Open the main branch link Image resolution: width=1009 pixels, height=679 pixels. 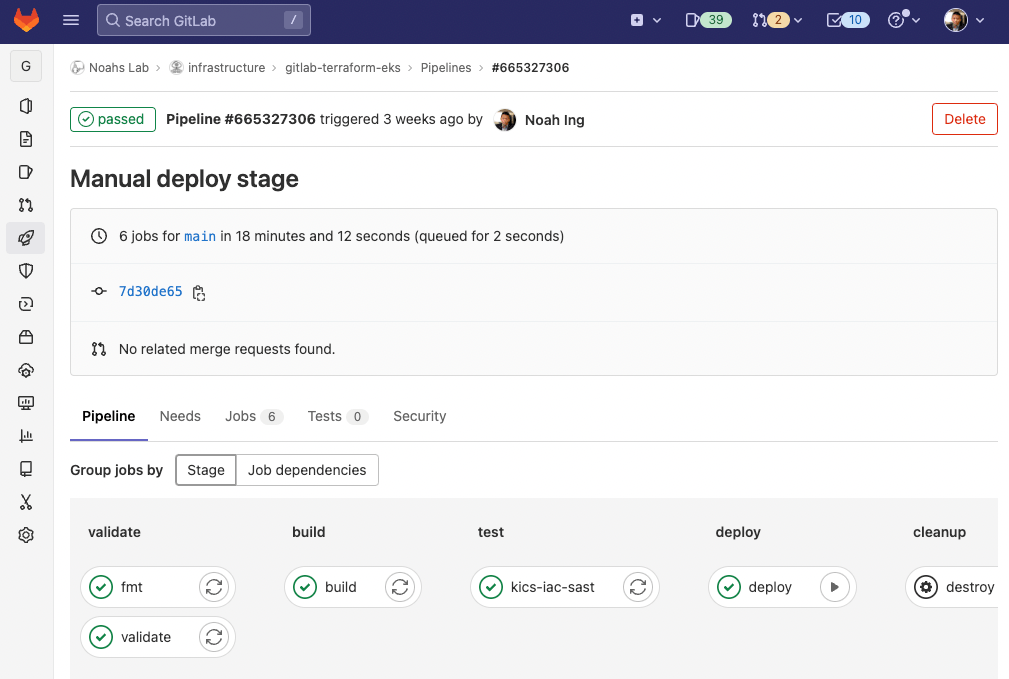(199, 236)
